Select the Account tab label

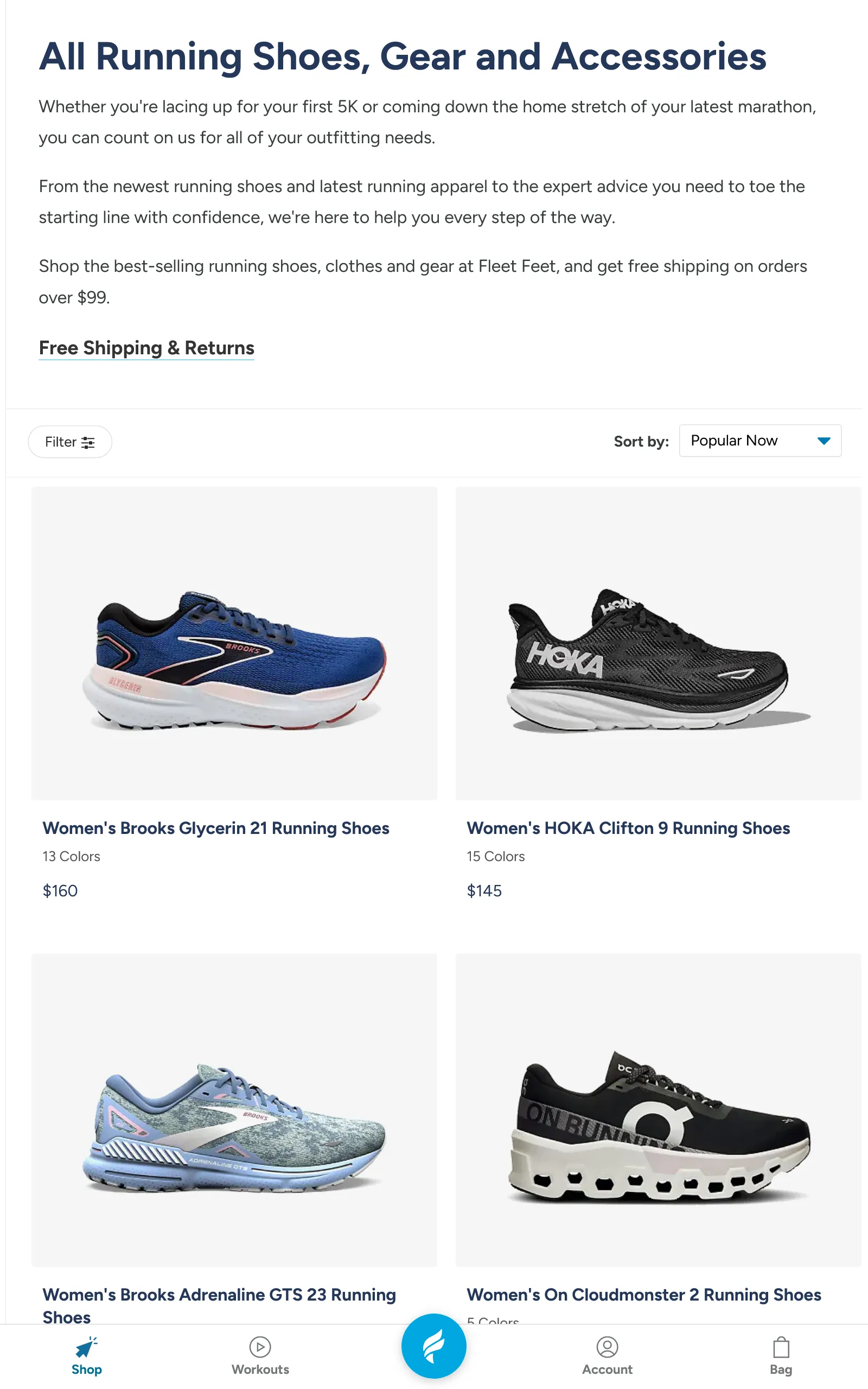[607, 1369]
